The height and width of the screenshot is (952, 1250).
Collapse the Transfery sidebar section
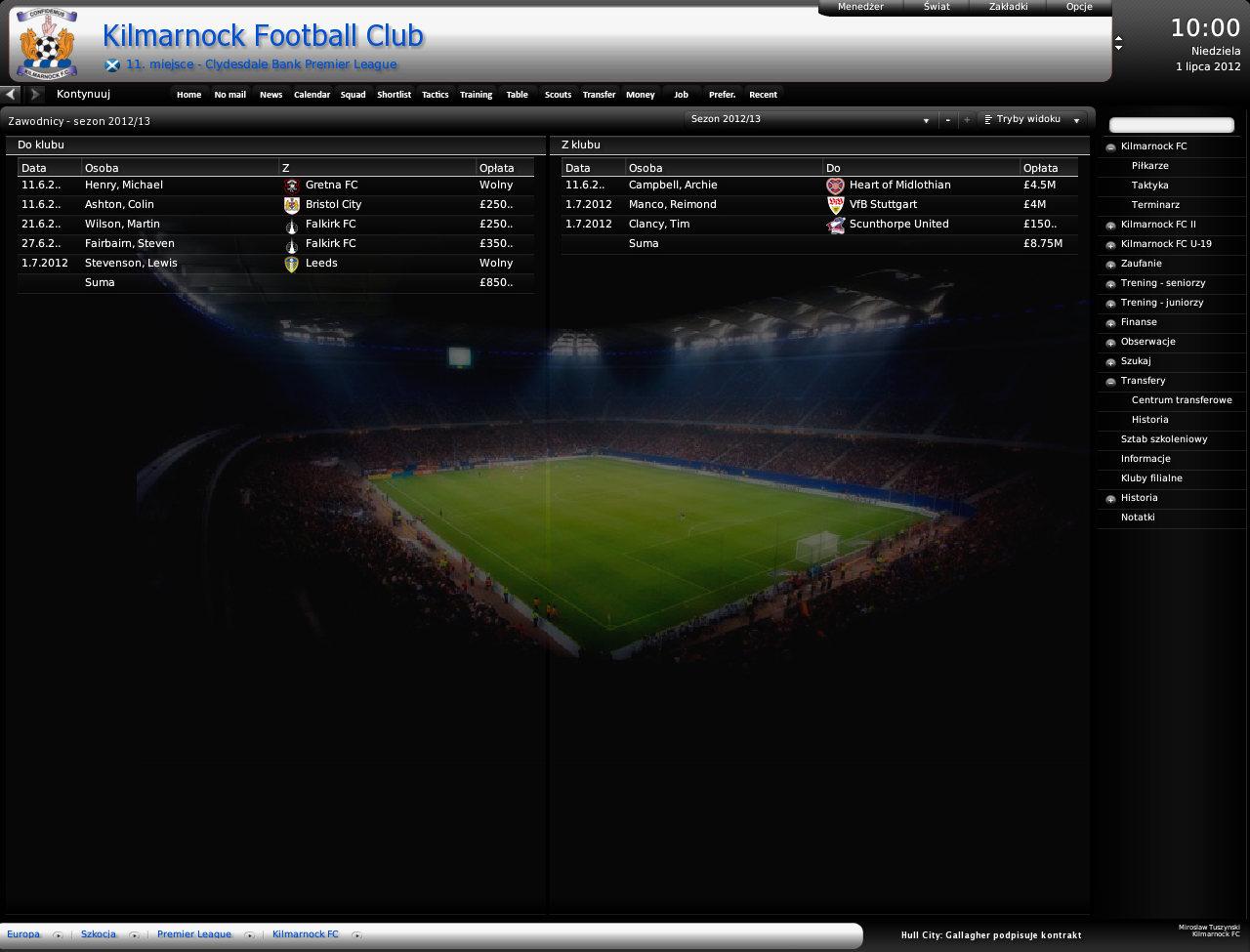pyautogui.click(x=1110, y=382)
